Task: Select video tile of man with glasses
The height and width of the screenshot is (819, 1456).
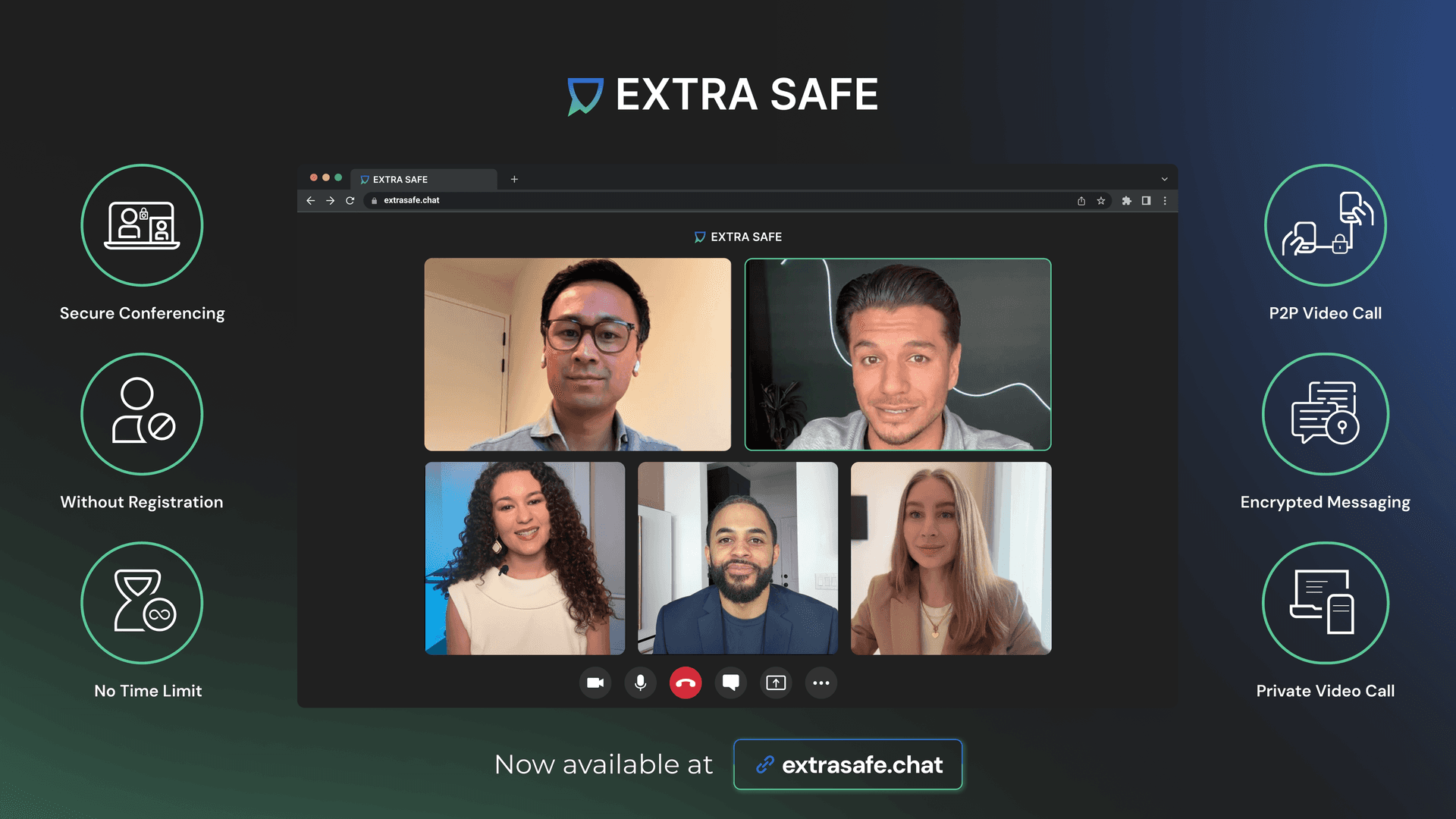Action: click(x=578, y=354)
